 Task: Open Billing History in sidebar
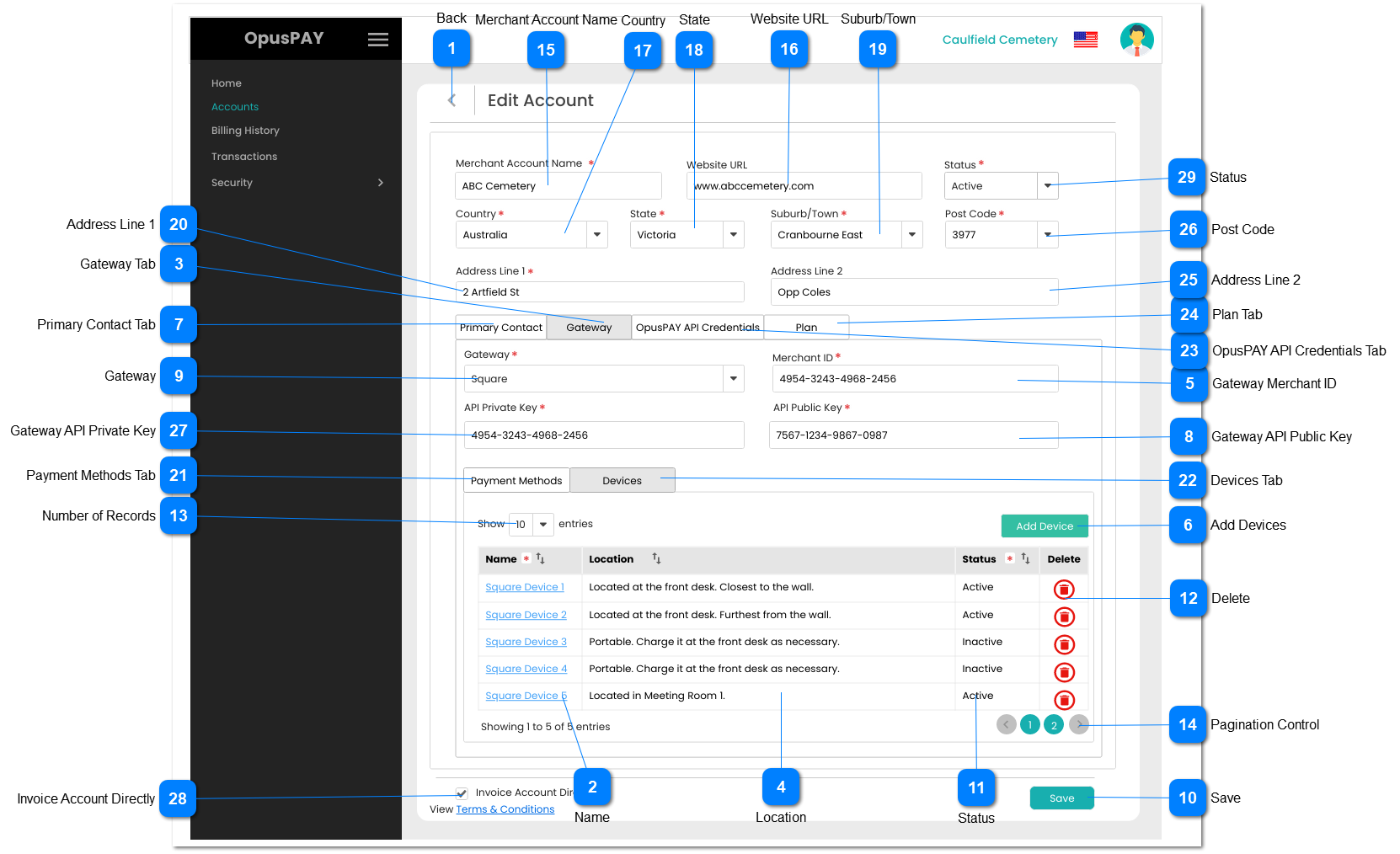(x=245, y=131)
